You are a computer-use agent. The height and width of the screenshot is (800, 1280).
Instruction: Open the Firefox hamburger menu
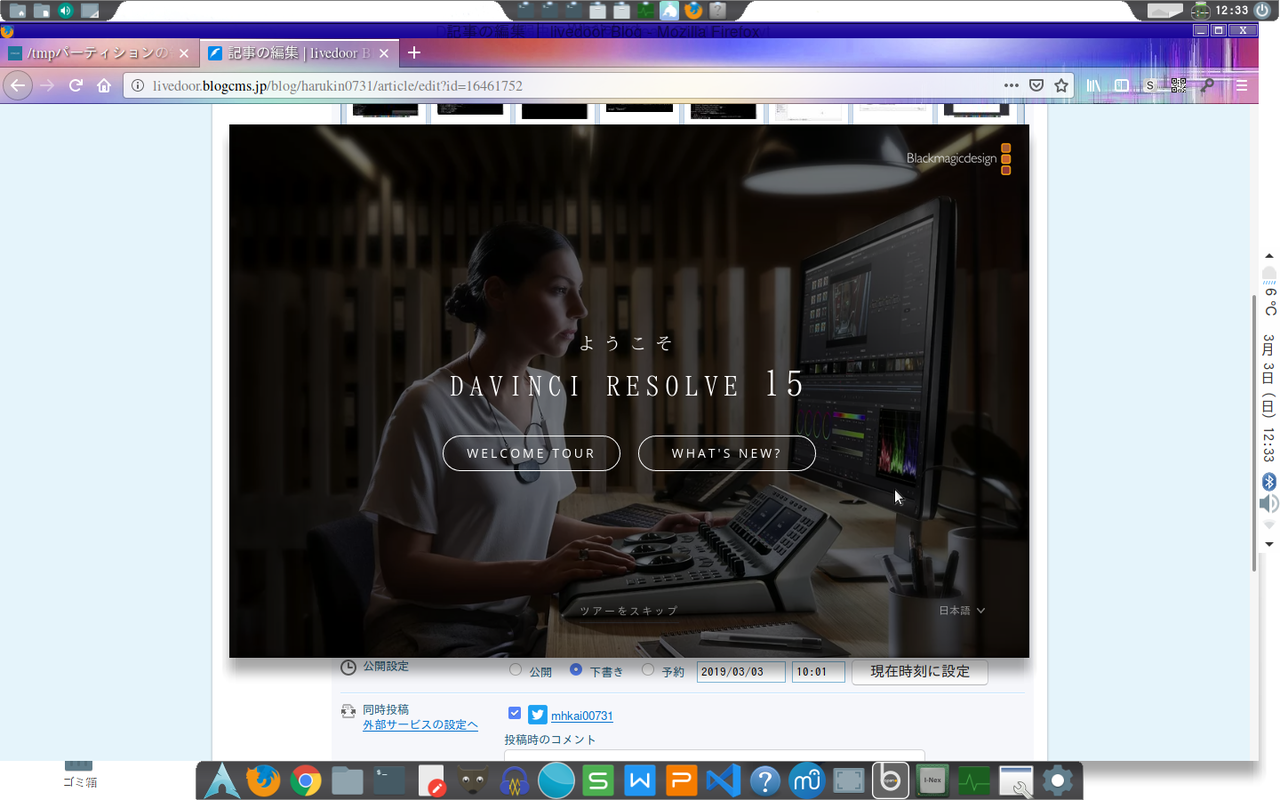(1241, 86)
